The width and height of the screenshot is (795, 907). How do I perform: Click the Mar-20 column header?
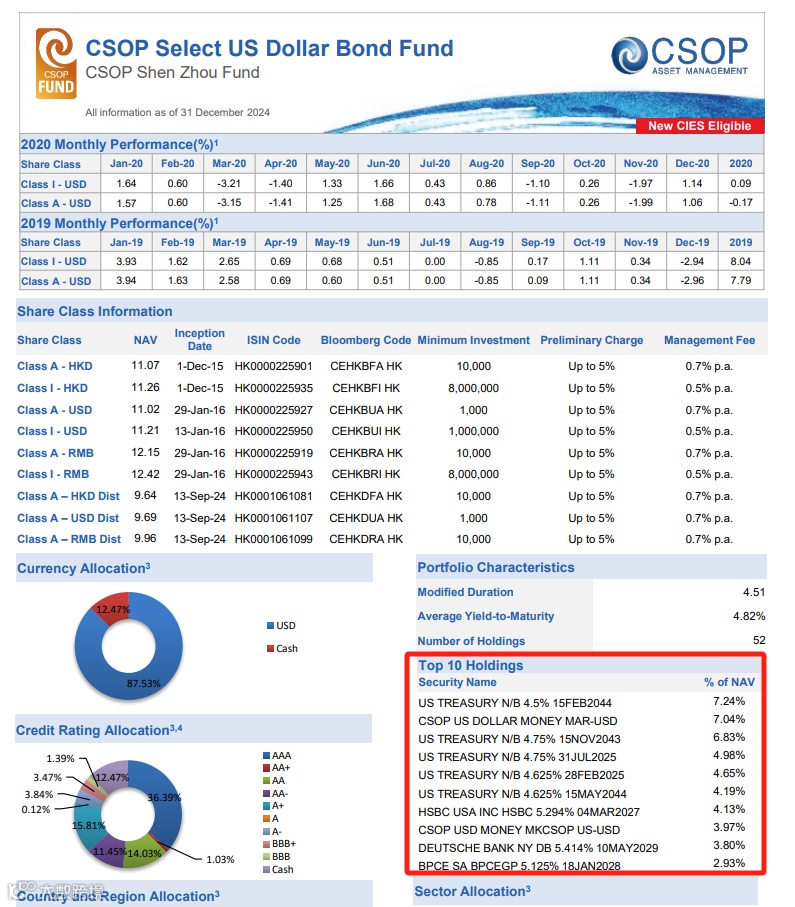tap(229, 164)
